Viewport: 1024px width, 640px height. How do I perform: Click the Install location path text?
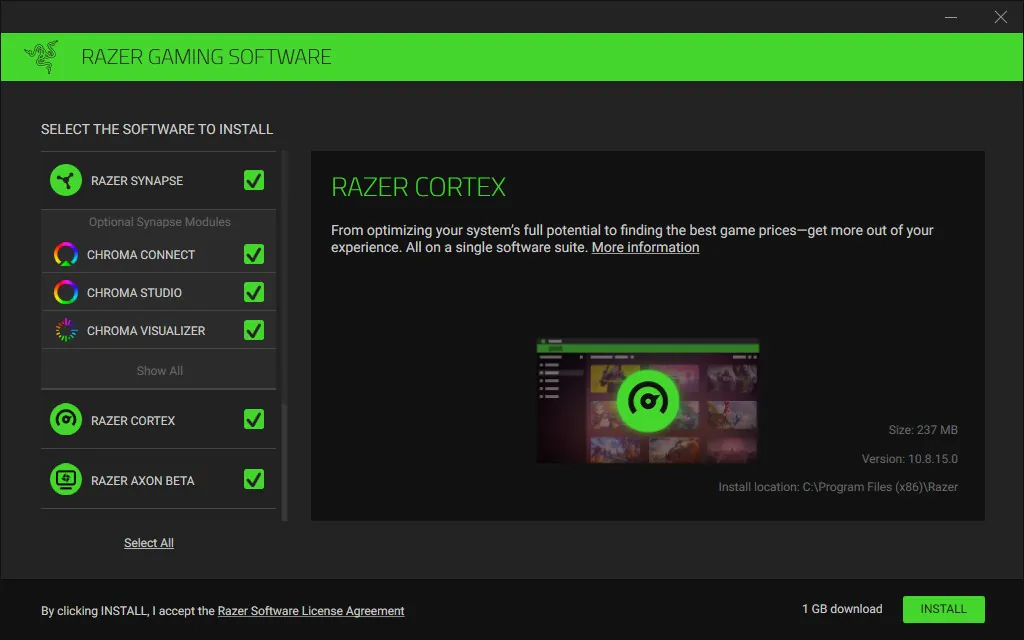click(838, 487)
